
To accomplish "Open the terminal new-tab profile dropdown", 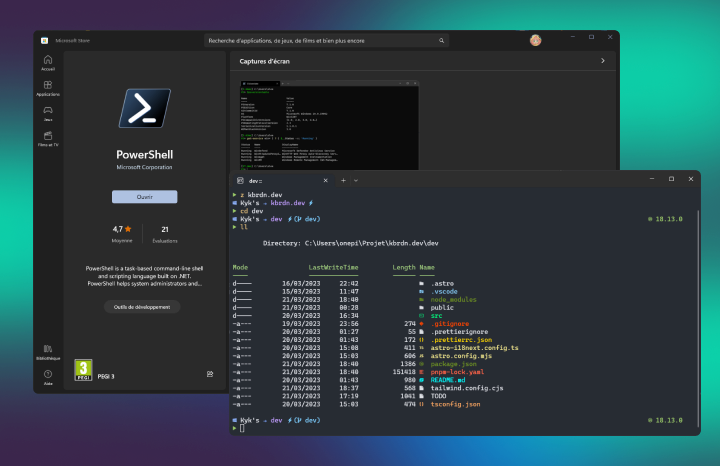I will 356,180.
